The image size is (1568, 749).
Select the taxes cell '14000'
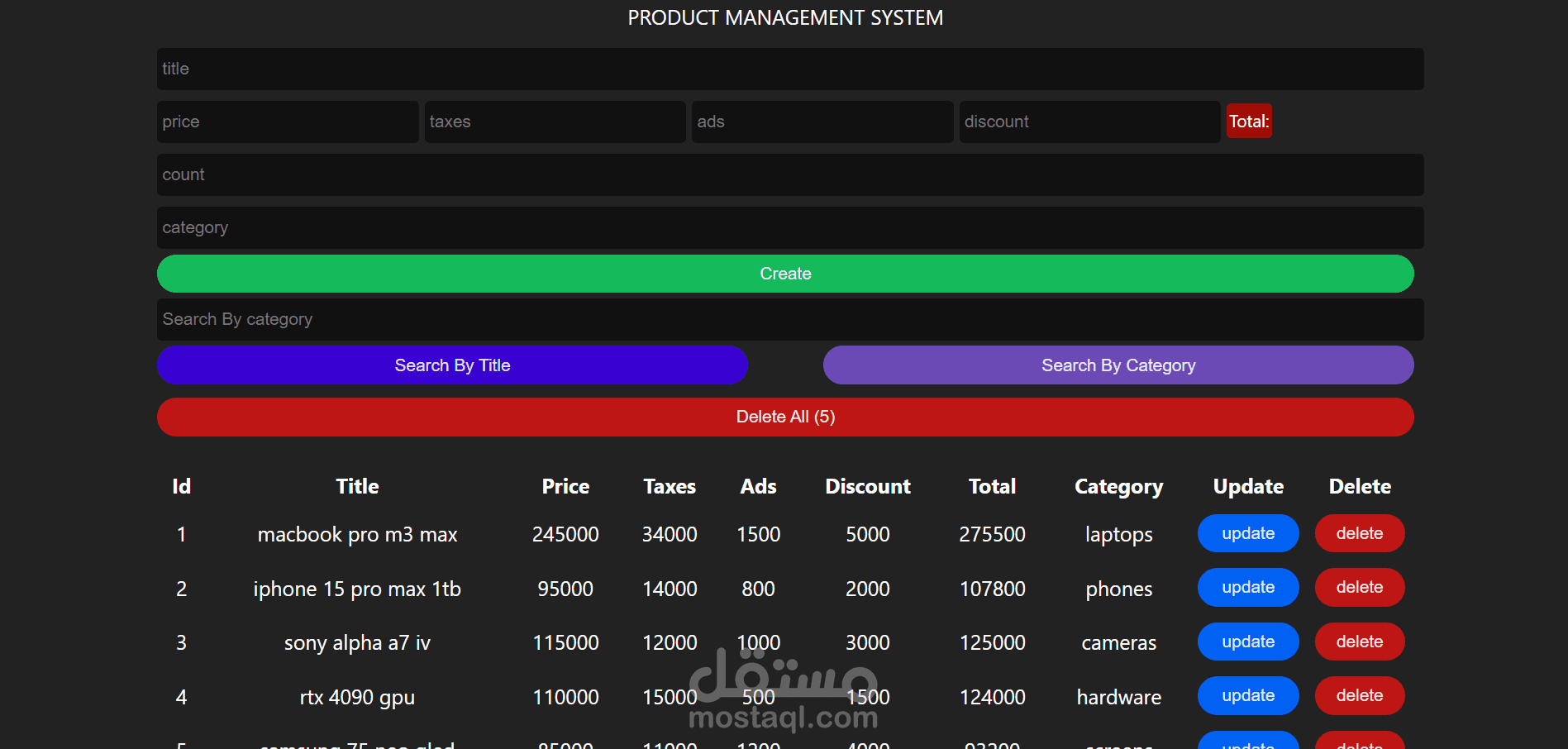pos(670,589)
